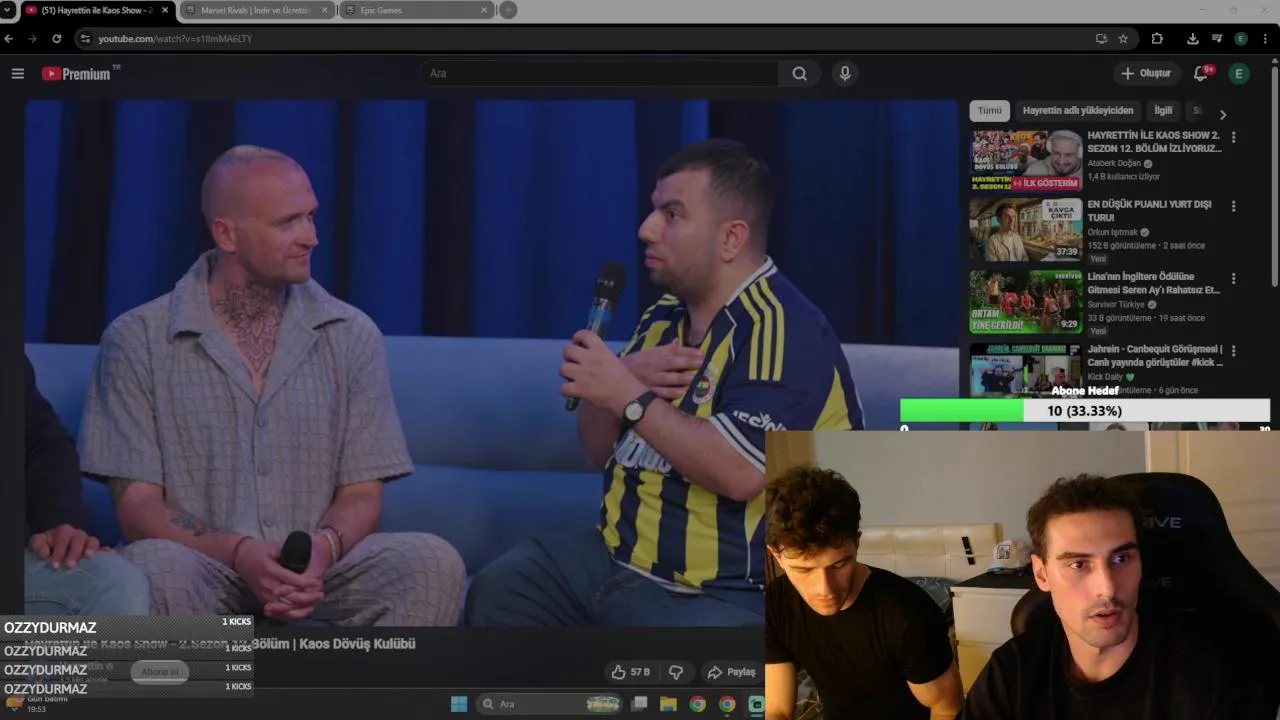
Task: Open the Ataberk Doğan channel link
Action: coord(1115,163)
